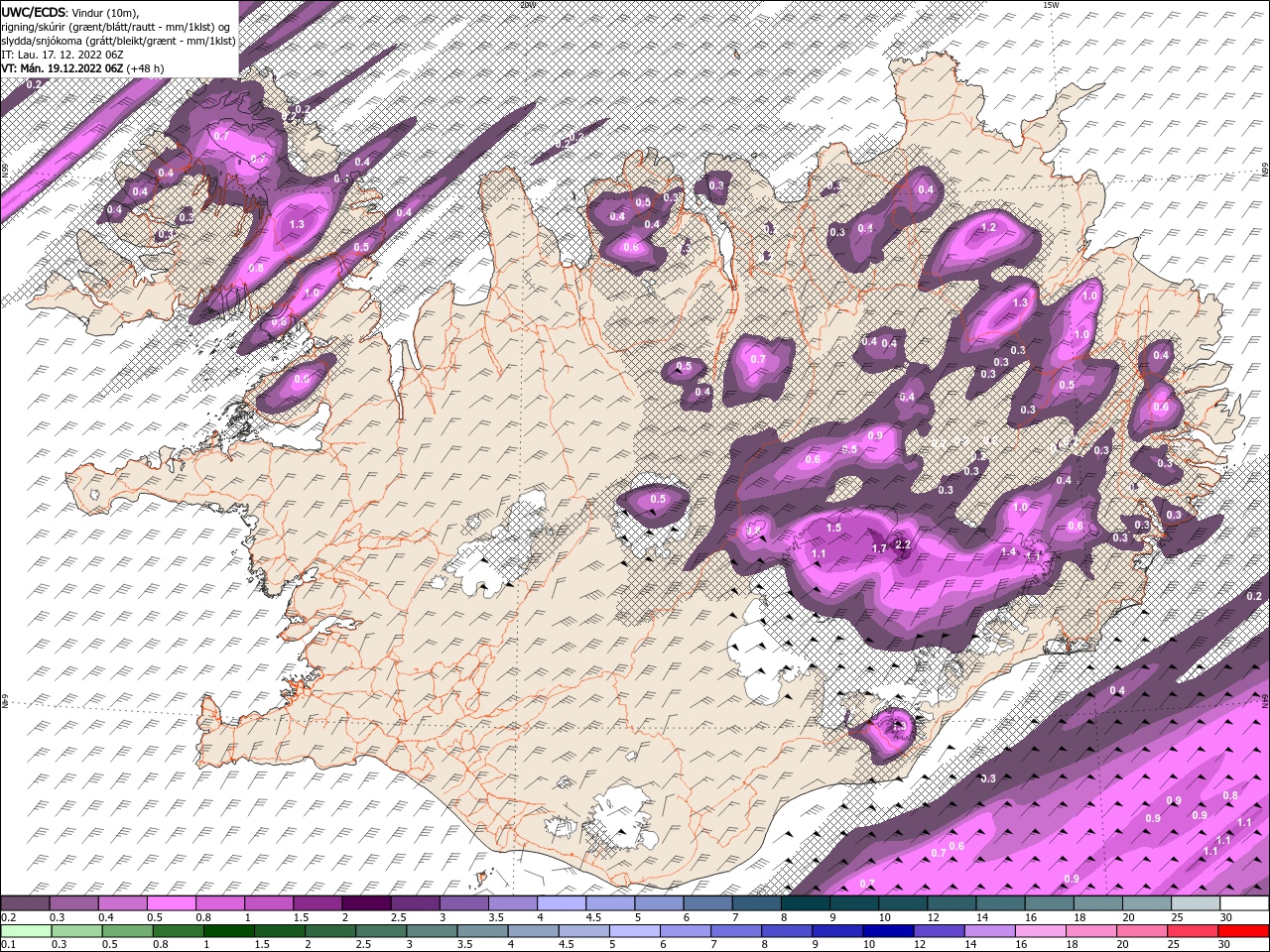Image resolution: width=1270 pixels, height=952 pixels.
Task: Click the "0.1" label on the green rain scale
Action: coord(8,944)
